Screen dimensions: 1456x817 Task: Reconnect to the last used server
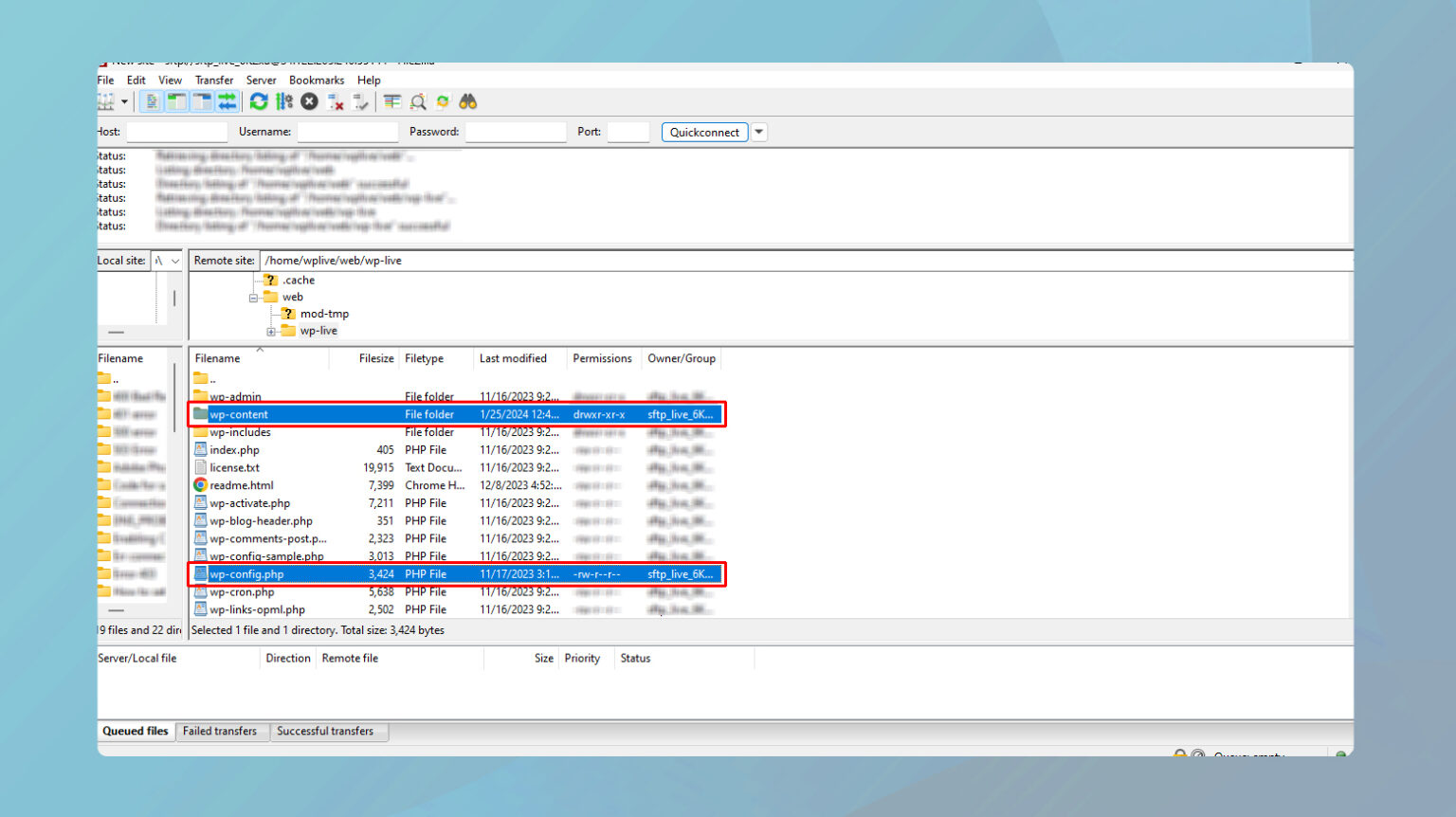coord(360,101)
